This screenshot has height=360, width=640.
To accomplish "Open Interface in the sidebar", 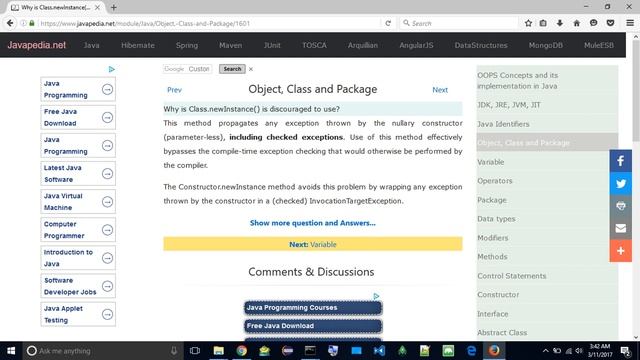I will (493, 314).
